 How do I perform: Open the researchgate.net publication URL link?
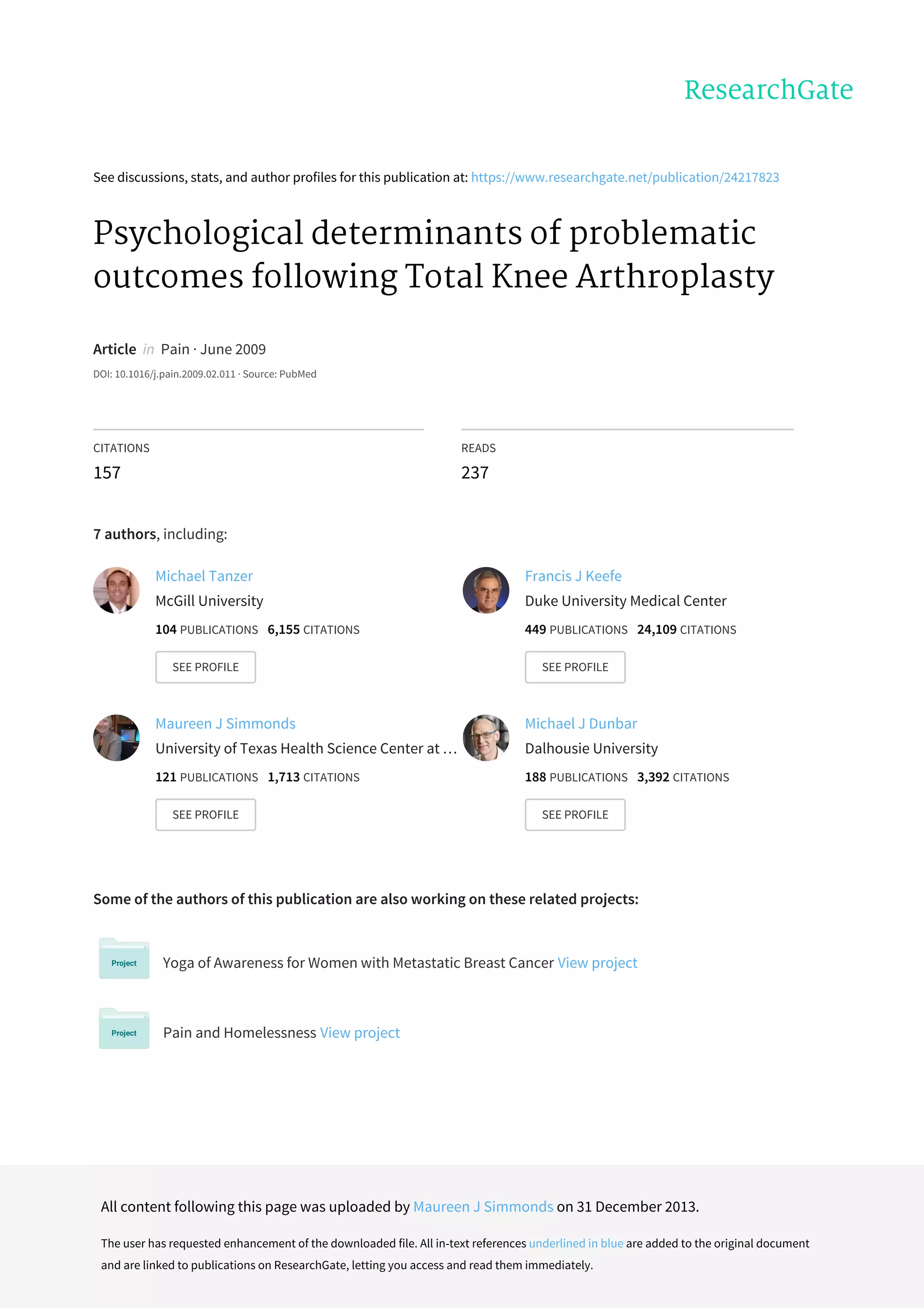pos(624,177)
